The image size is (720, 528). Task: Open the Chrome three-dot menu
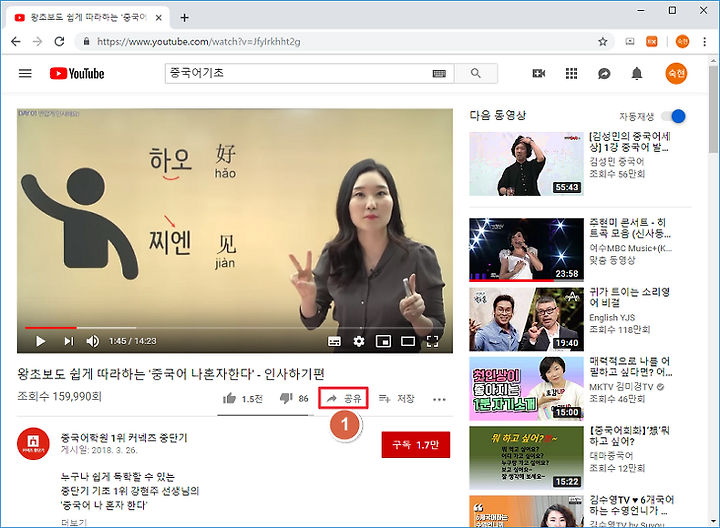point(704,42)
